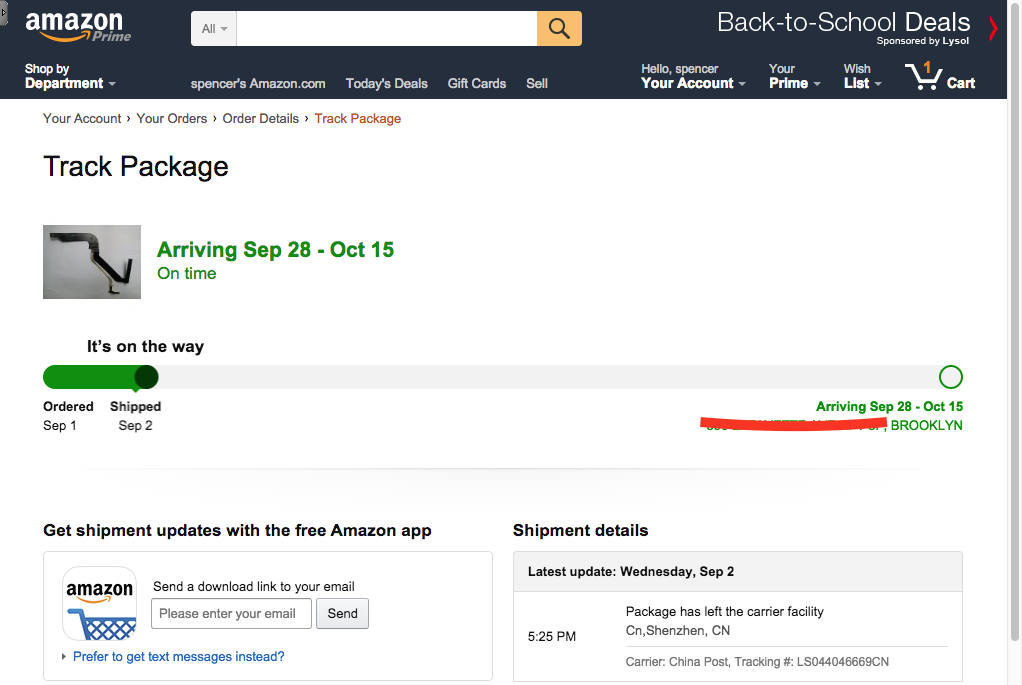
Task: Click the BROOKLYN address text
Action: (x=926, y=425)
